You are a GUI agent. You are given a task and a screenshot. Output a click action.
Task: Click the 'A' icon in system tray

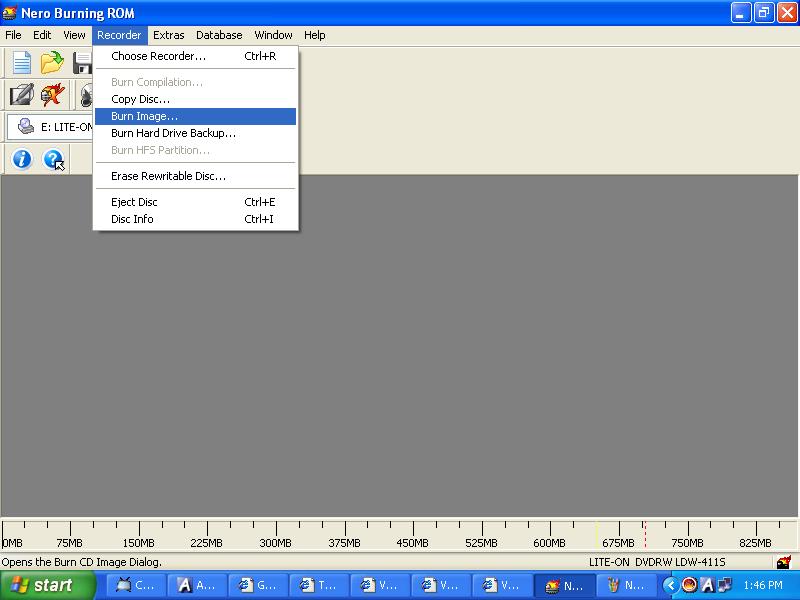tap(707, 585)
